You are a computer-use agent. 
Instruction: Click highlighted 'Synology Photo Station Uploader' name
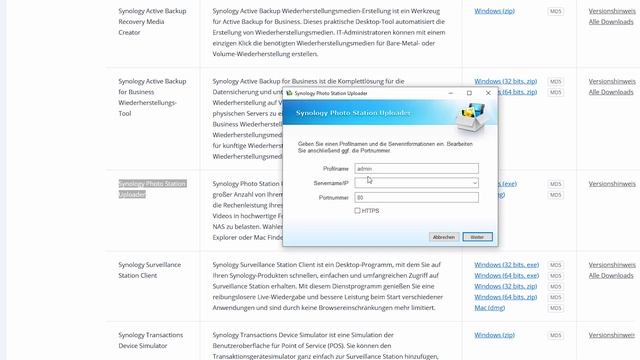click(x=152, y=189)
